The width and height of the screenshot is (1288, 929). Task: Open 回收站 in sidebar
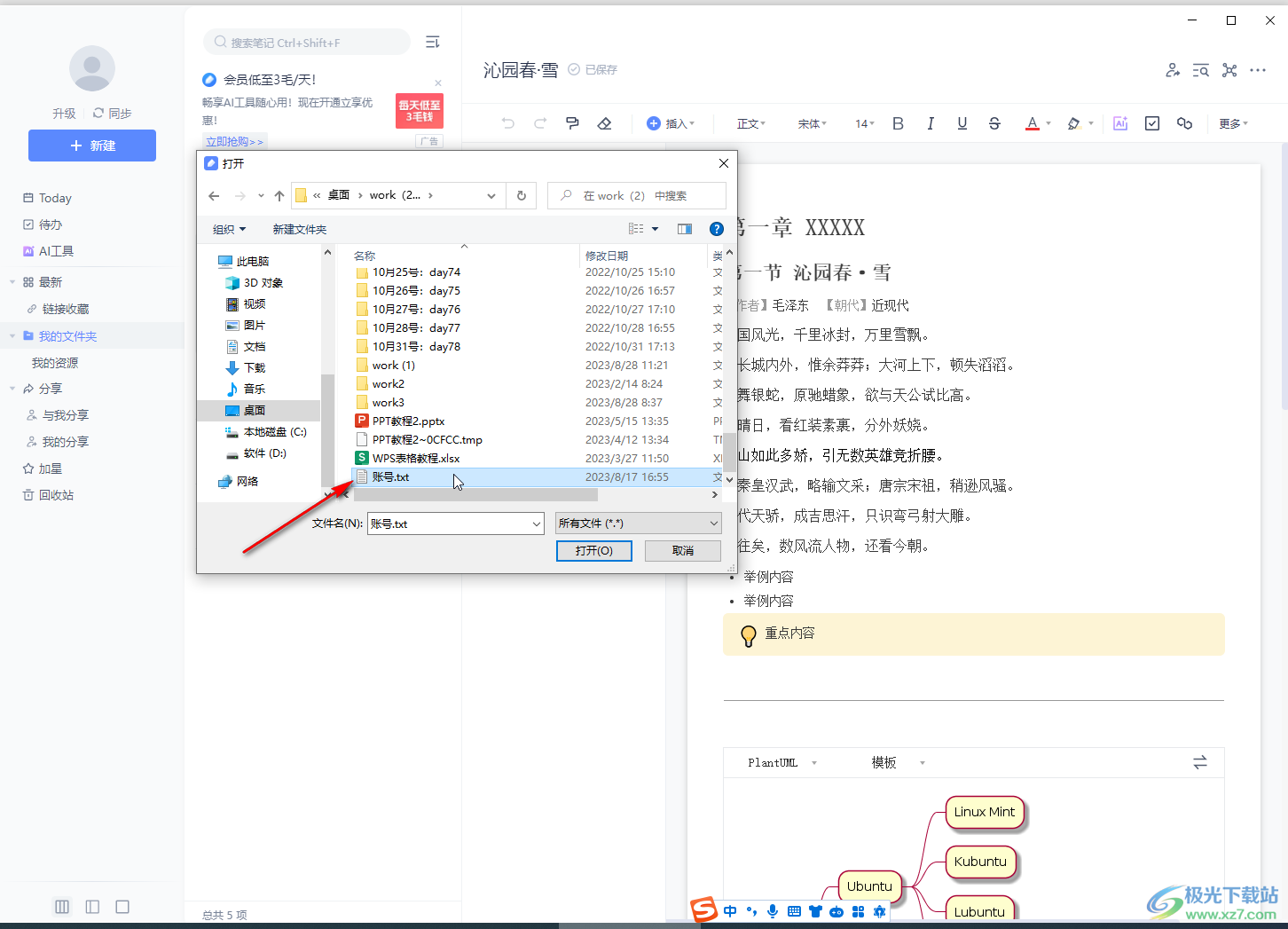pos(56,495)
